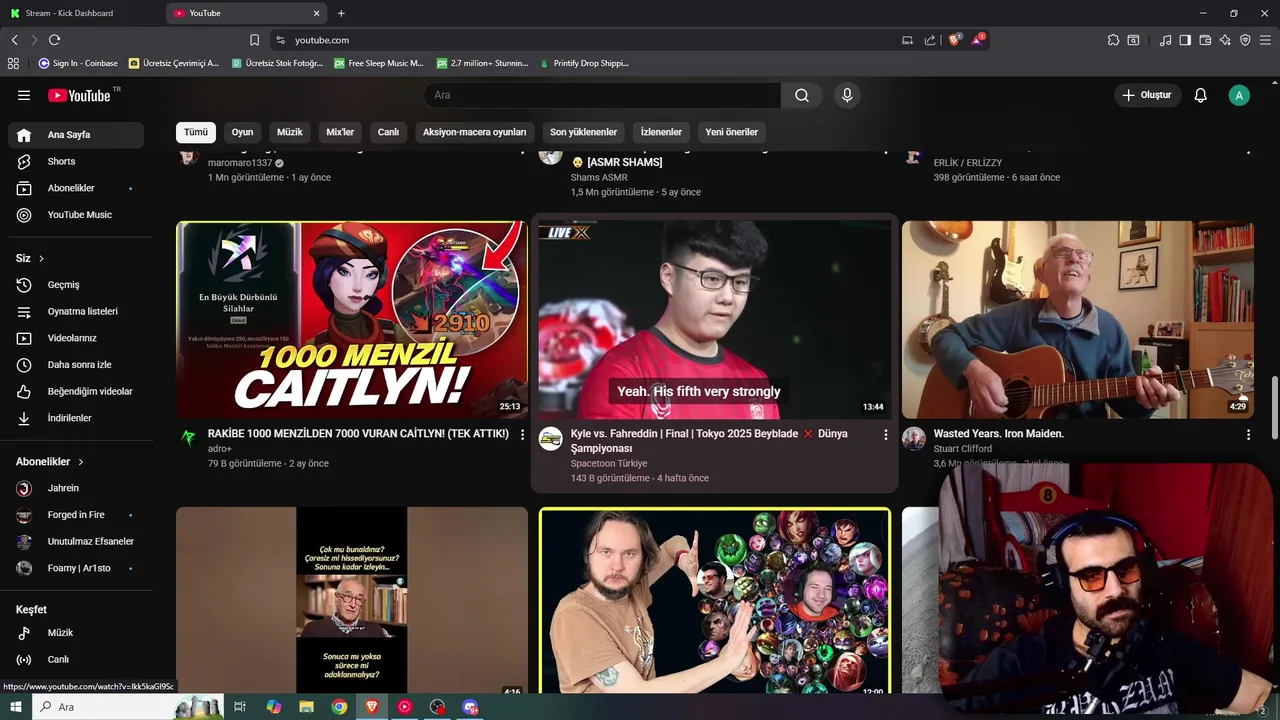Viewport: 1280px width, 720px height.
Task: Start voice search with microphone icon
Action: pos(847,95)
